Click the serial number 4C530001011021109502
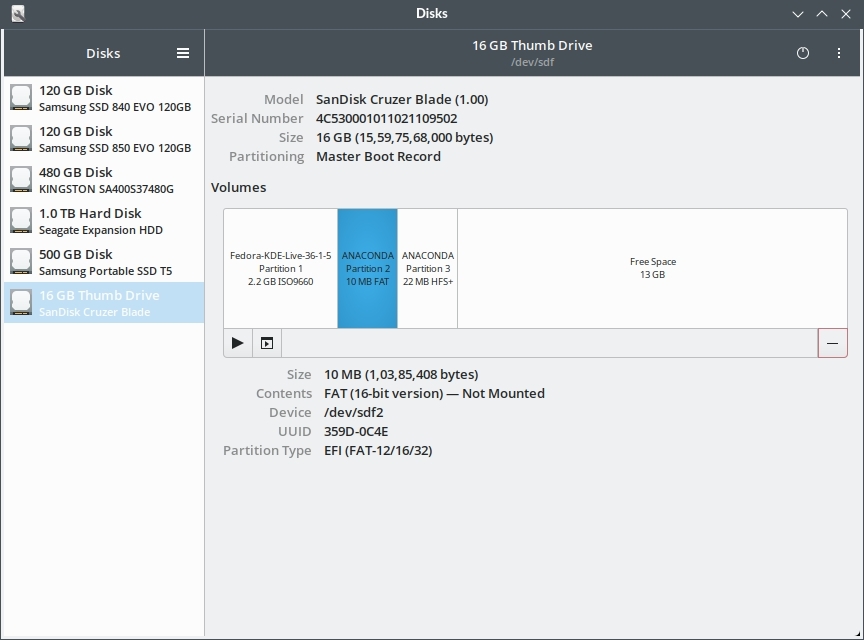This screenshot has width=864, height=640. coord(386,119)
